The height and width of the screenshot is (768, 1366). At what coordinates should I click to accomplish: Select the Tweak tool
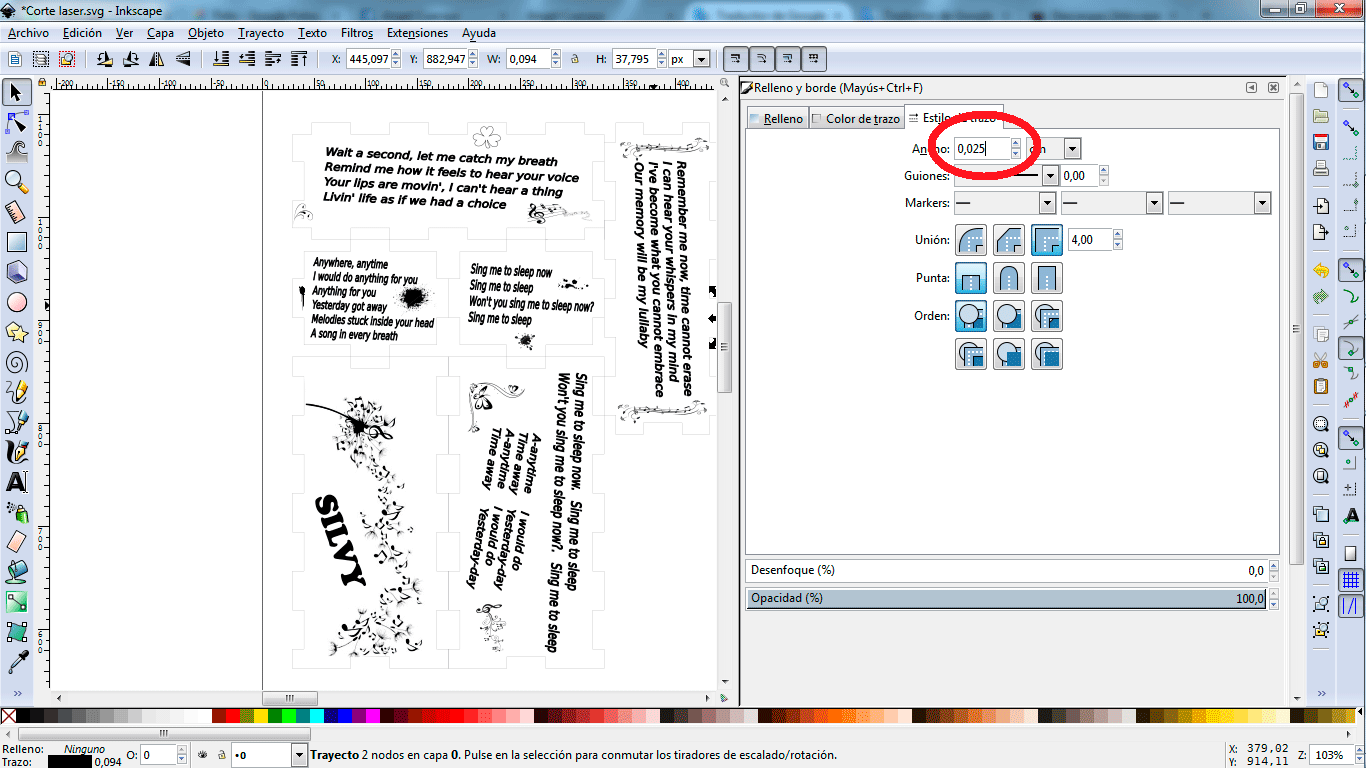[16, 151]
